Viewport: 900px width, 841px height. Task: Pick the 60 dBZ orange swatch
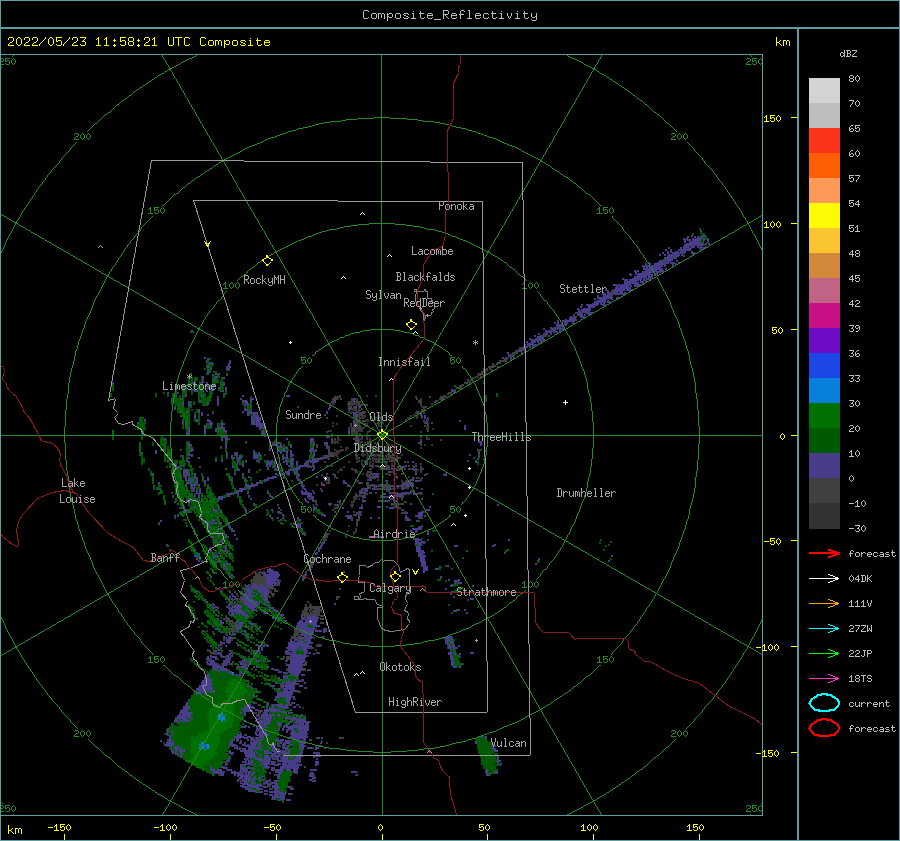(x=824, y=165)
